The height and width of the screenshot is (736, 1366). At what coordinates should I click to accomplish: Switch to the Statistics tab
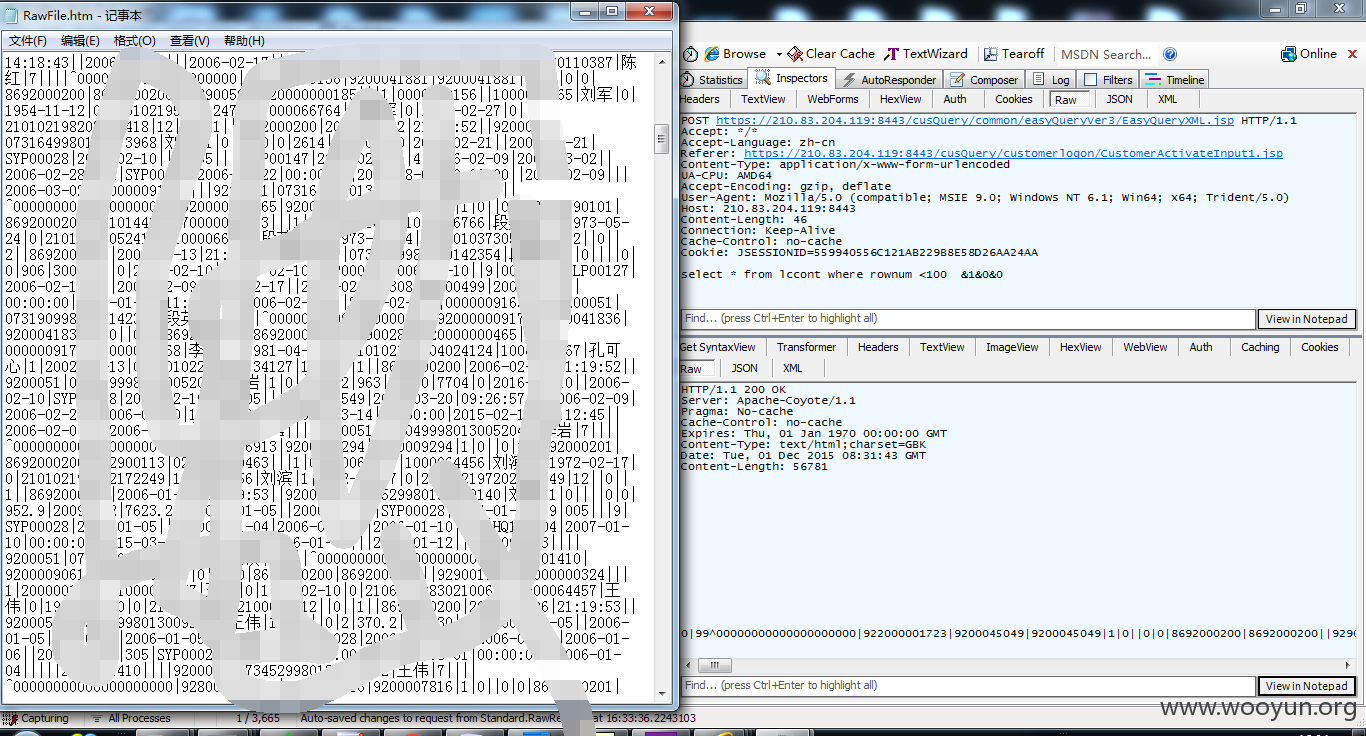tap(712, 80)
